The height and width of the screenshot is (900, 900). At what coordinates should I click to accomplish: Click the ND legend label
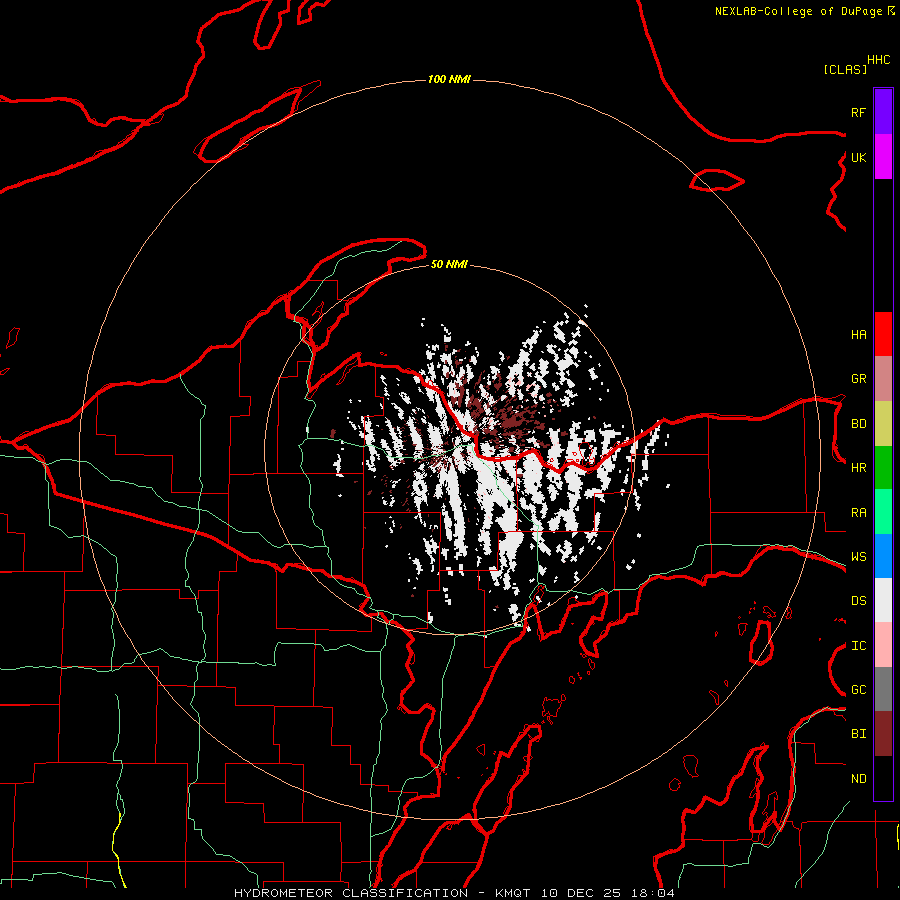pyautogui.click(x=859, y=779)
